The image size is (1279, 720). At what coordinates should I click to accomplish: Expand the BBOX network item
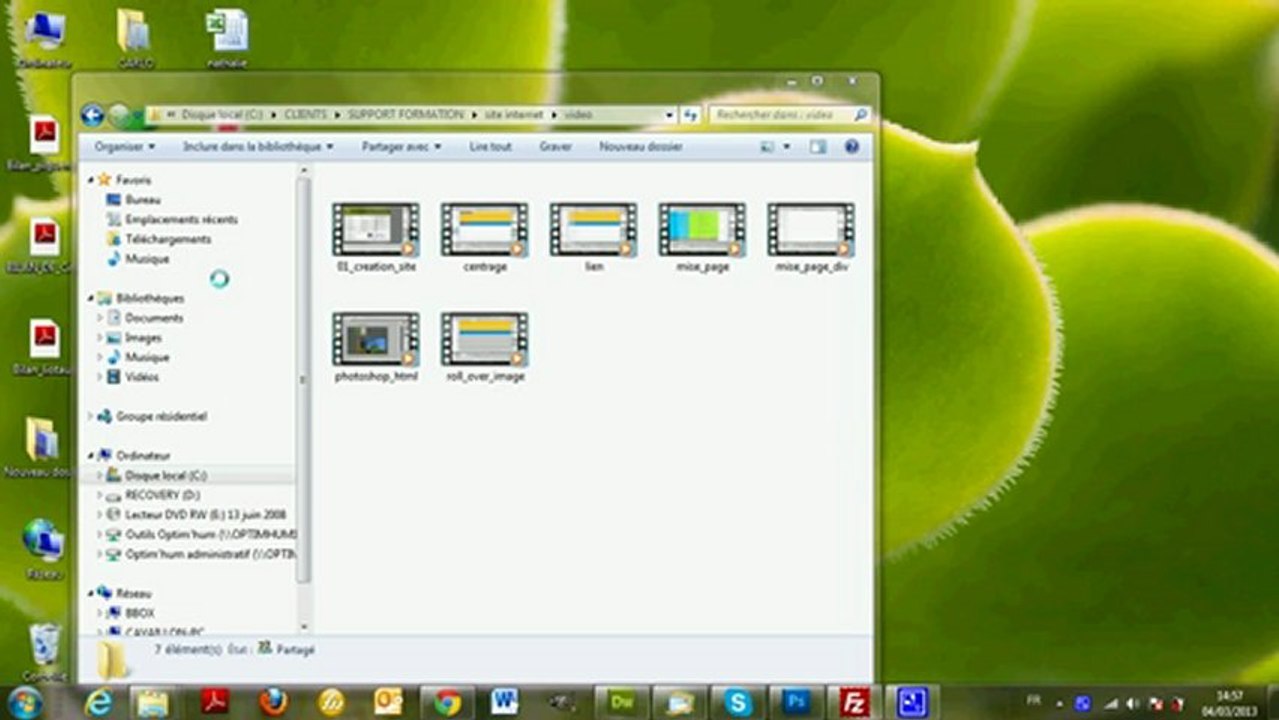100,613
